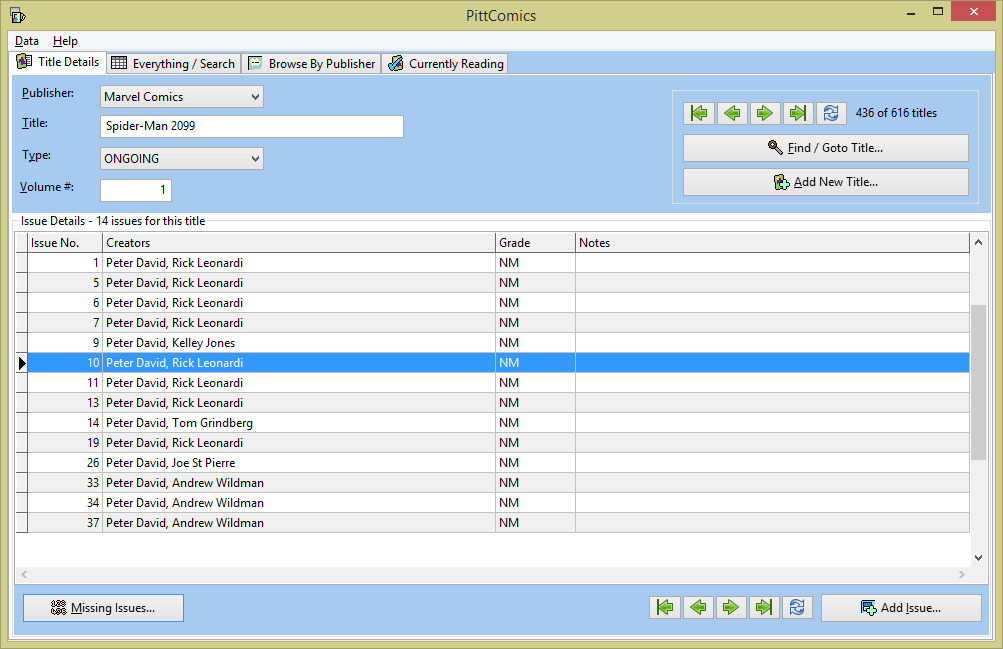The width and height of the screenshot is (1003, 649).
Task: Click Issue No. column header
Action: 65,243
